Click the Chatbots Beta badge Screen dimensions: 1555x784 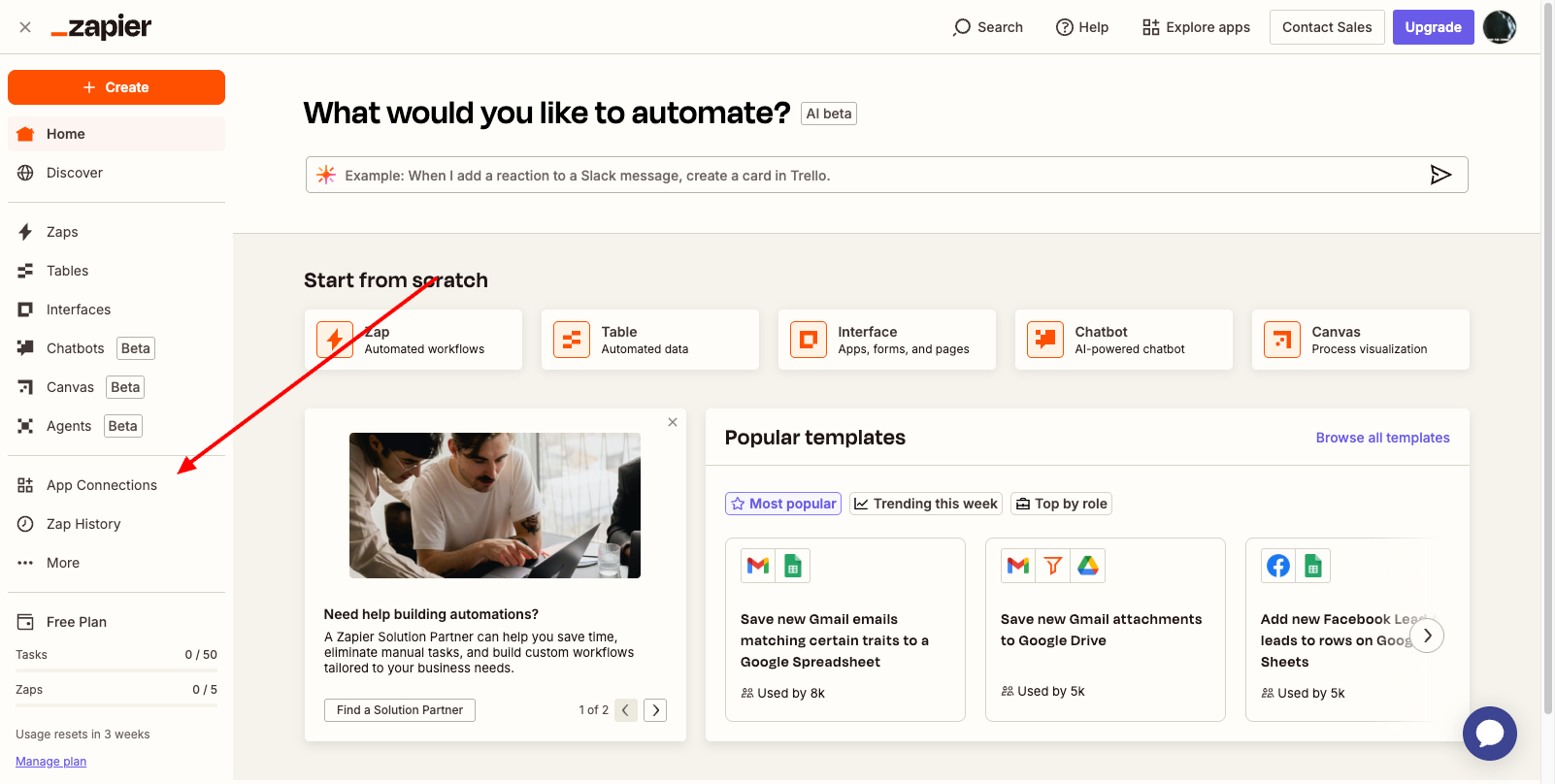[x=136, y=348]
